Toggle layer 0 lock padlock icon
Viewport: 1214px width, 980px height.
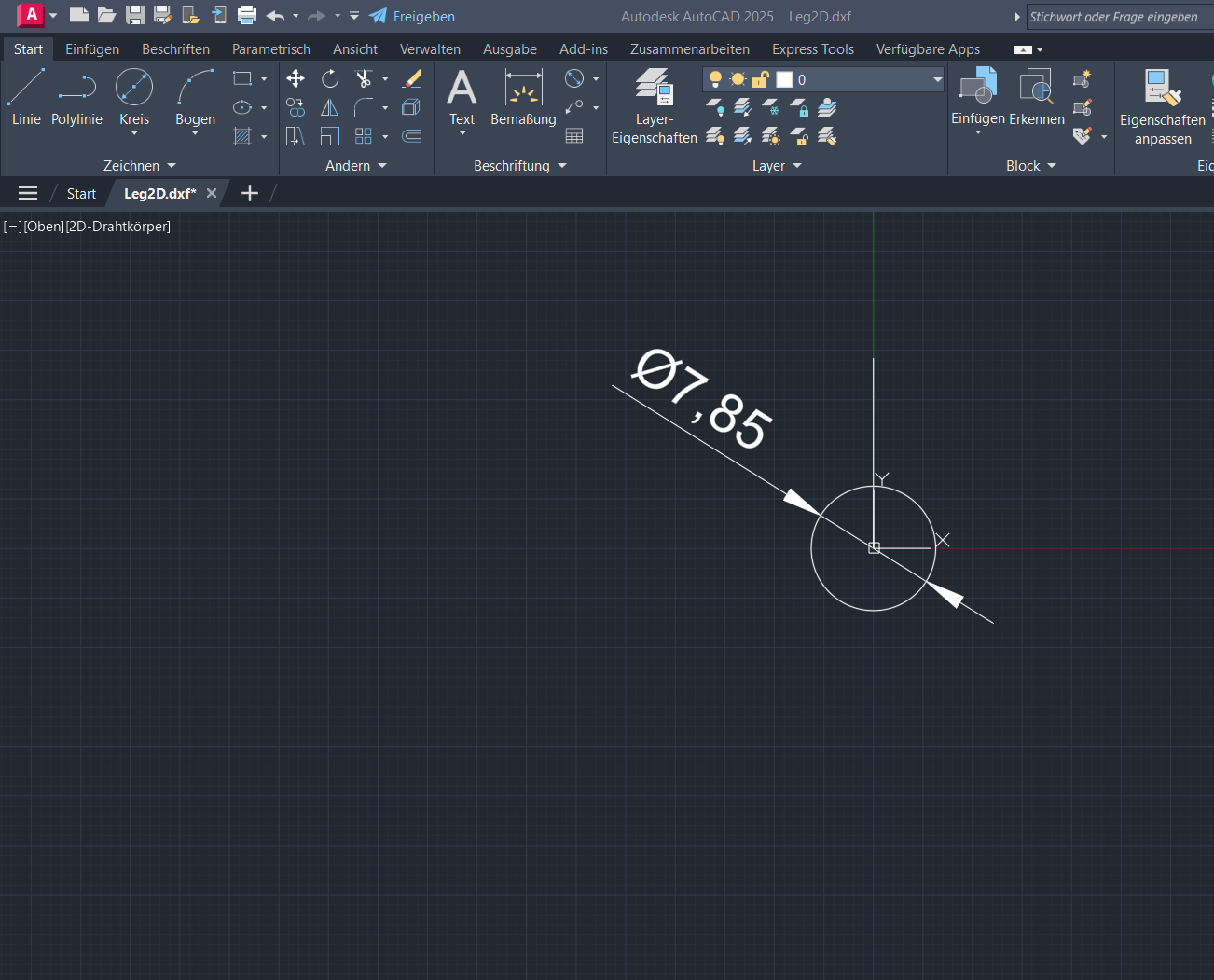point(761,79)
